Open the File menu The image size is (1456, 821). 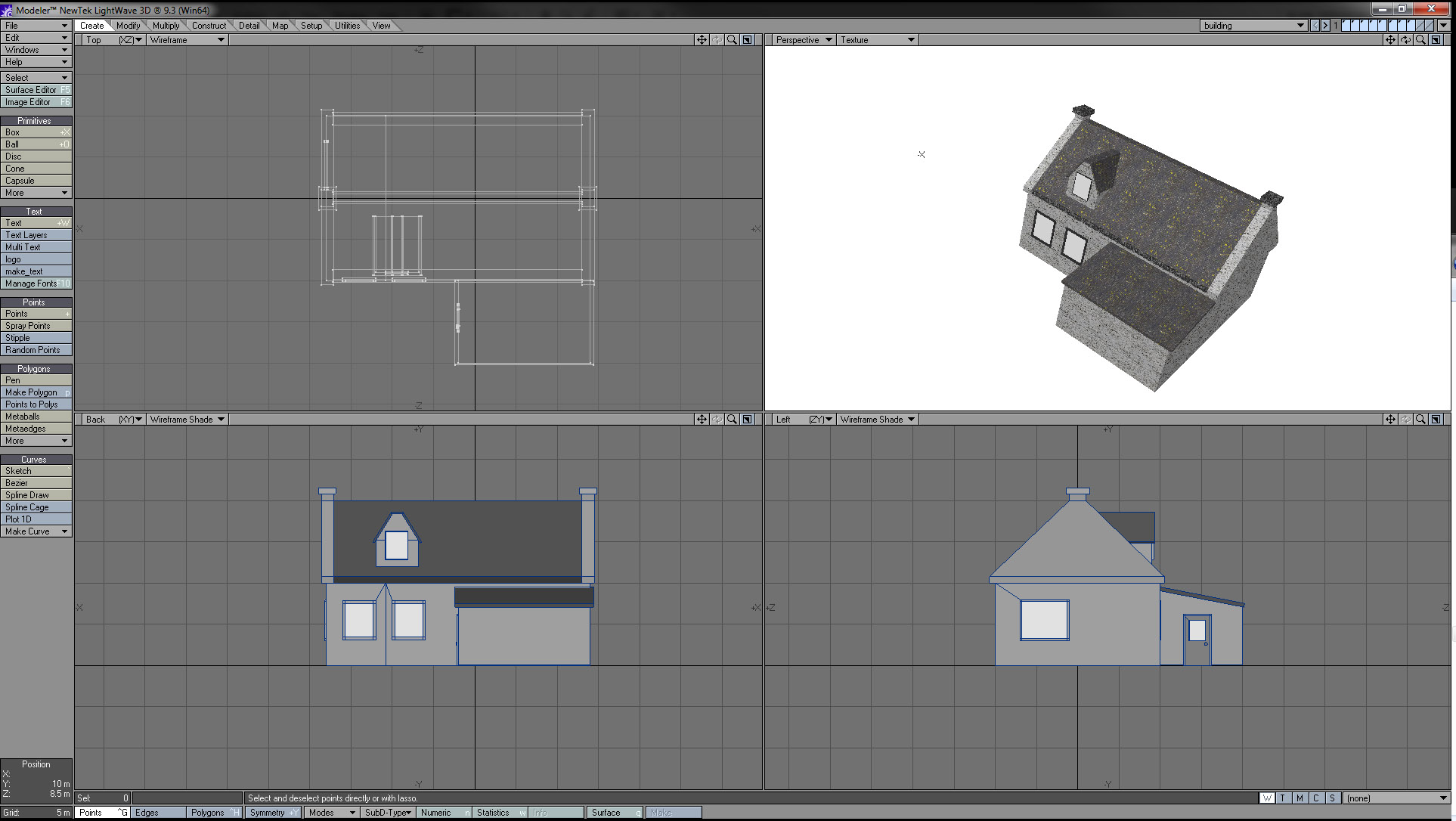tap(36, 26)
